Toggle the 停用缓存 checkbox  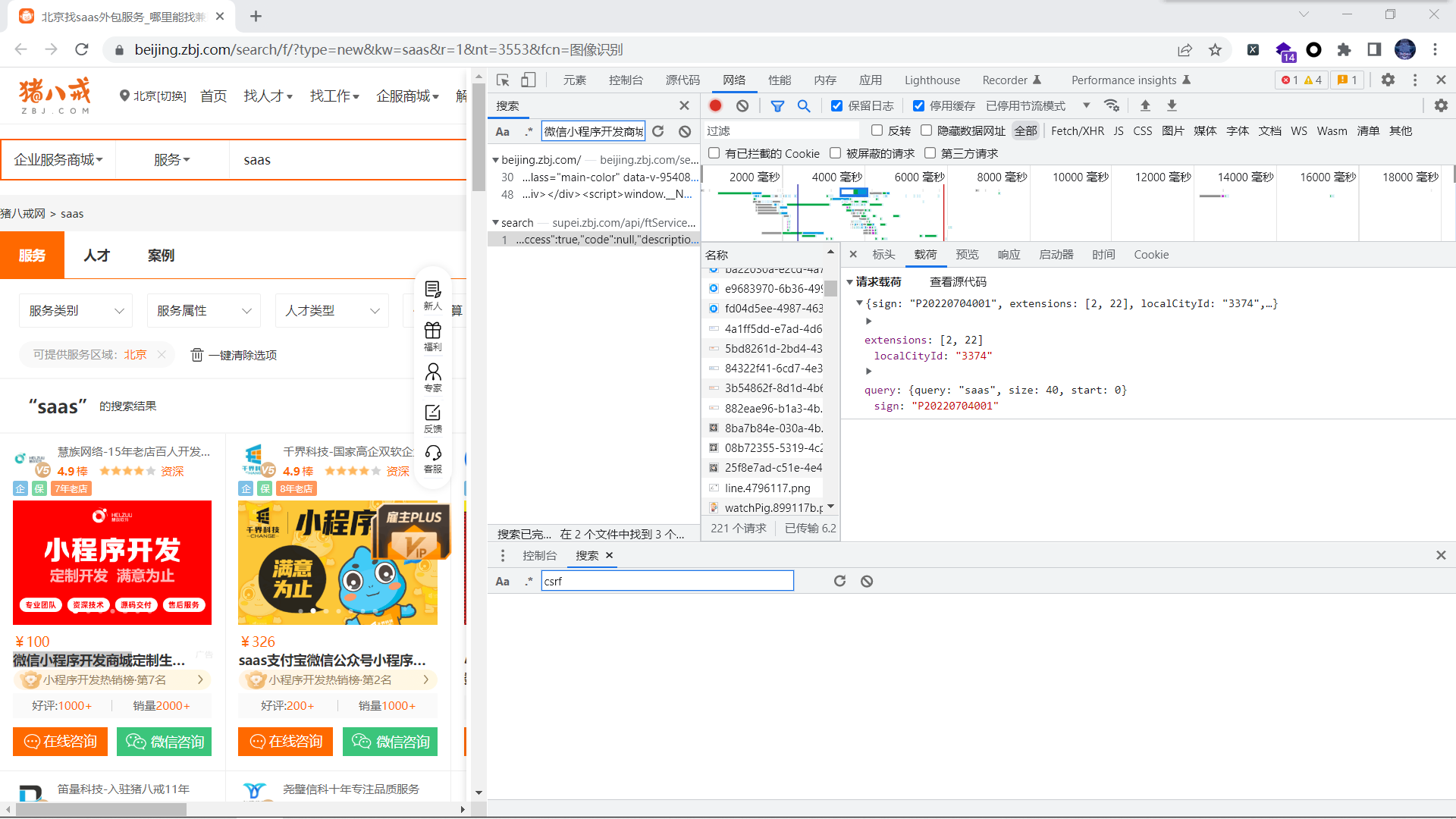coord(918,105)
